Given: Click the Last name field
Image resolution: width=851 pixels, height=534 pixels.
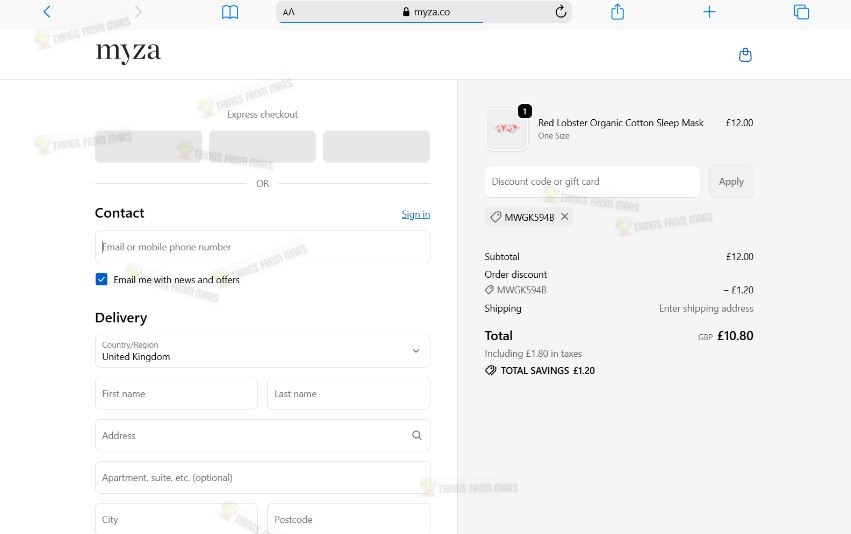Looking at the screenshot, I should (348, 393).
